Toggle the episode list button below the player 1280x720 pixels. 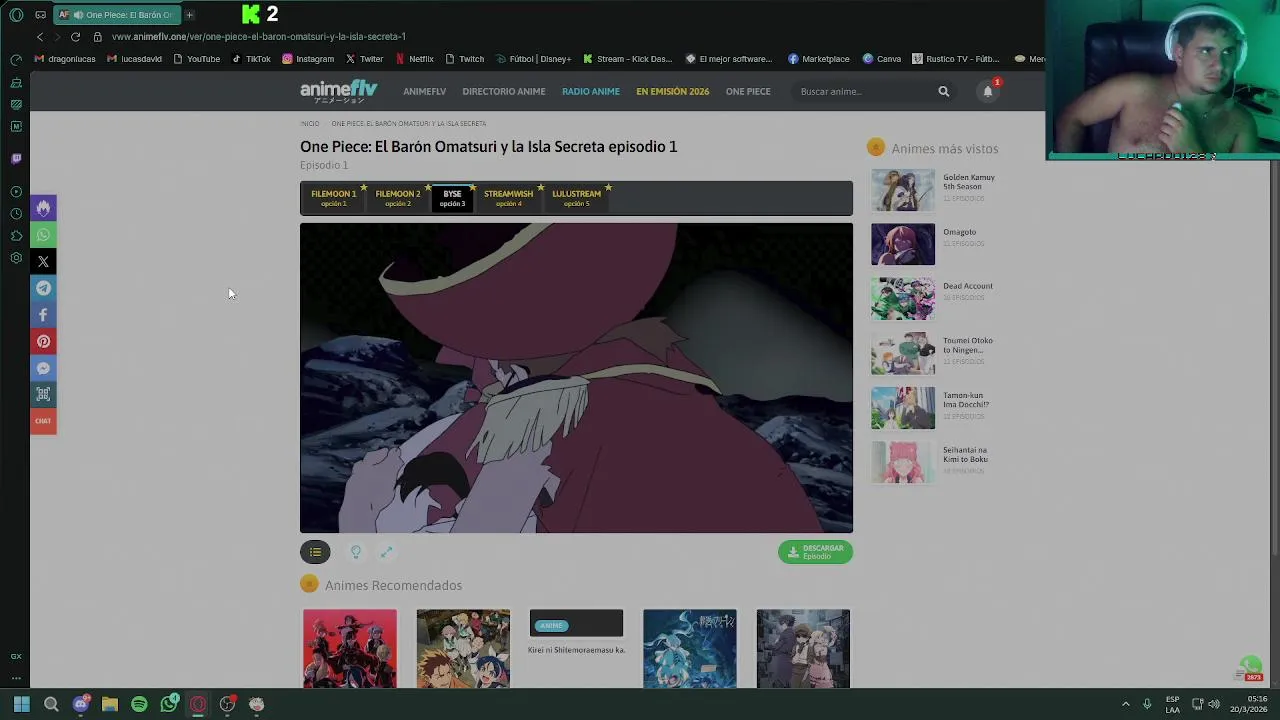pyautogui.click(x=315, y=552)
